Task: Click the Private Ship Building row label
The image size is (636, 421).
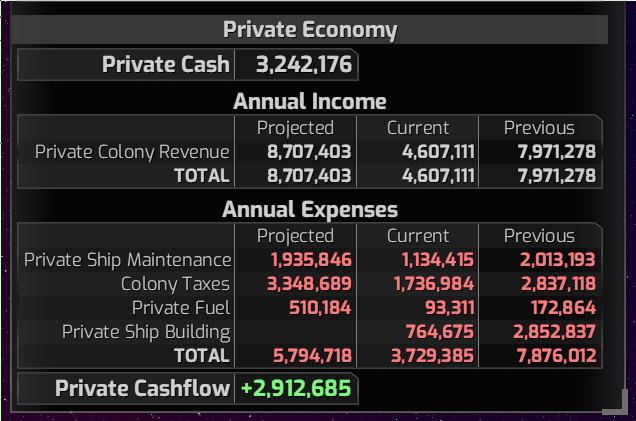Action: [146, 332]
